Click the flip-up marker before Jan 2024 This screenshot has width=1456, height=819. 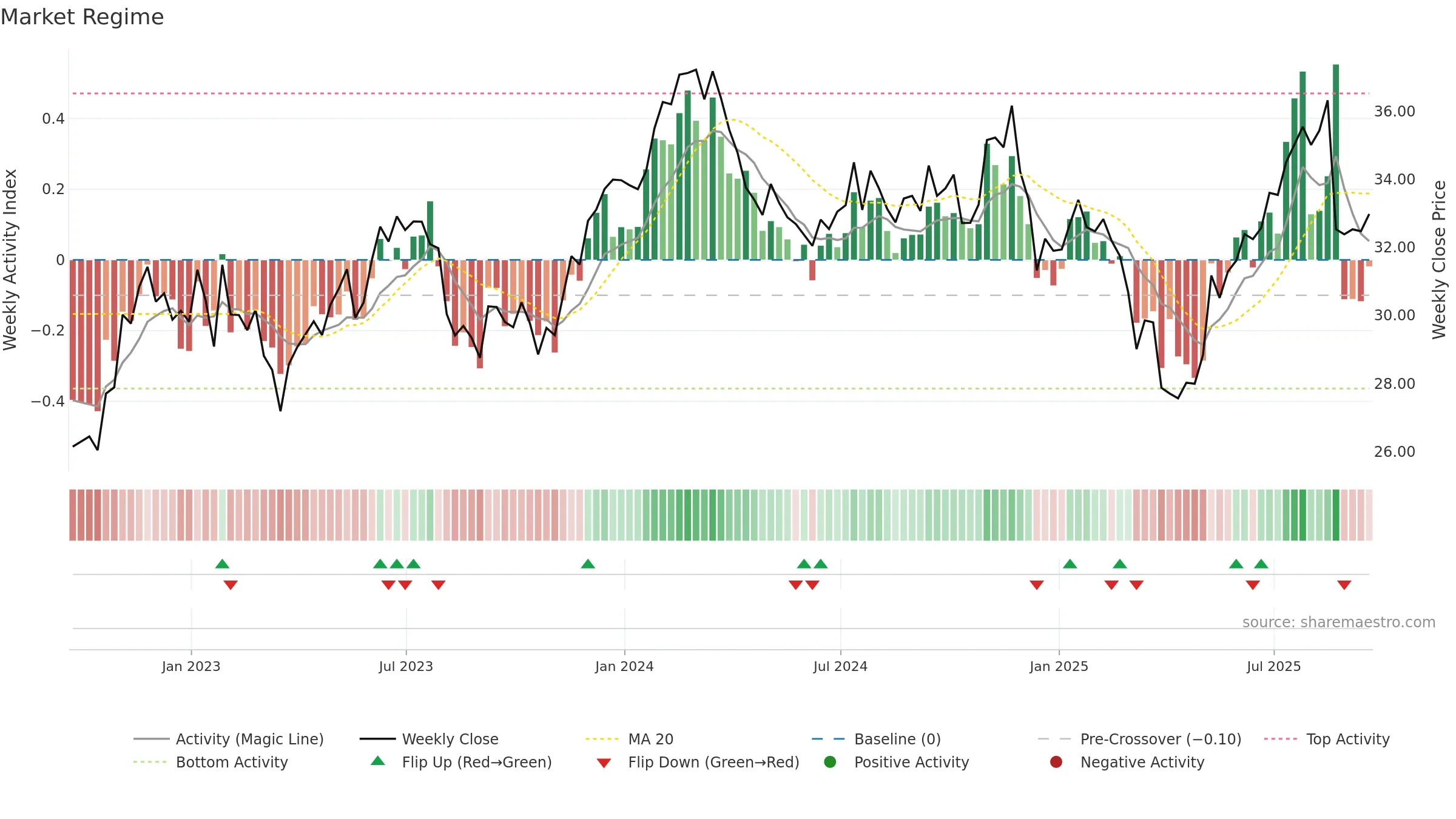pyautogui.click(x=588, y=564)
